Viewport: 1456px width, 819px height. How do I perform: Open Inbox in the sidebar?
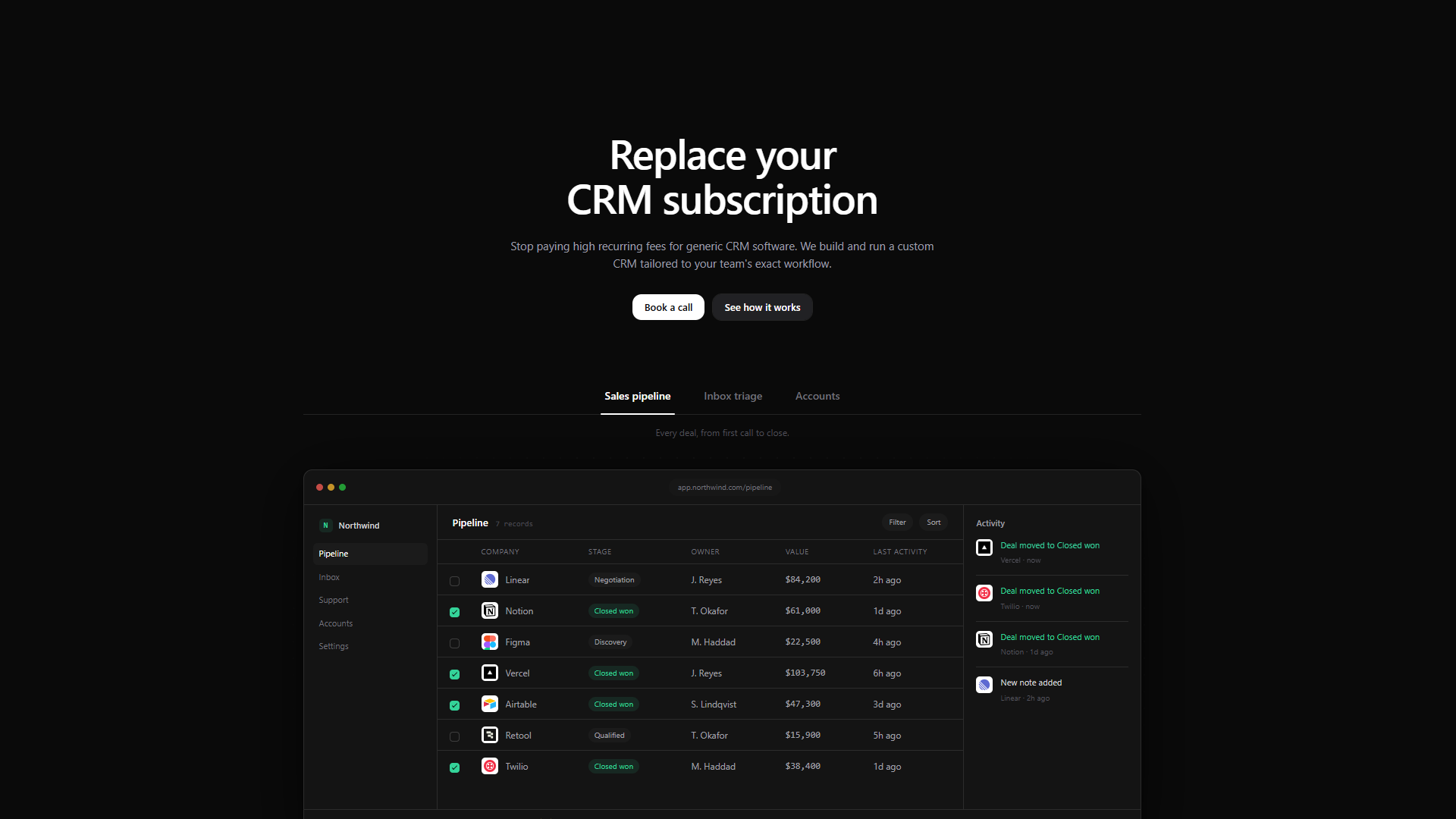tap(370, 578)
